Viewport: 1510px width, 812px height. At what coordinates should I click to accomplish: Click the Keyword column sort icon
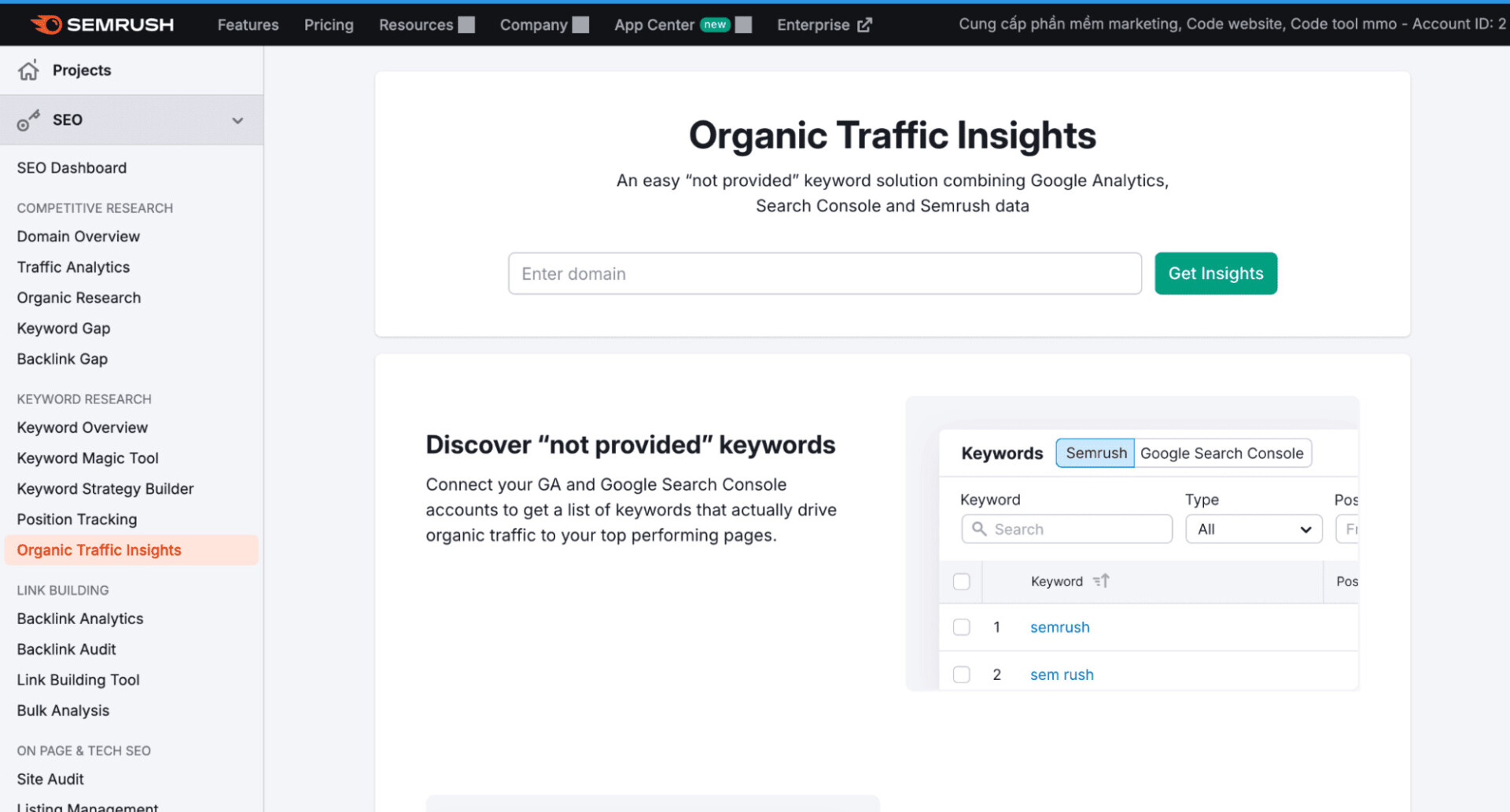click(x=1101, y=581)
